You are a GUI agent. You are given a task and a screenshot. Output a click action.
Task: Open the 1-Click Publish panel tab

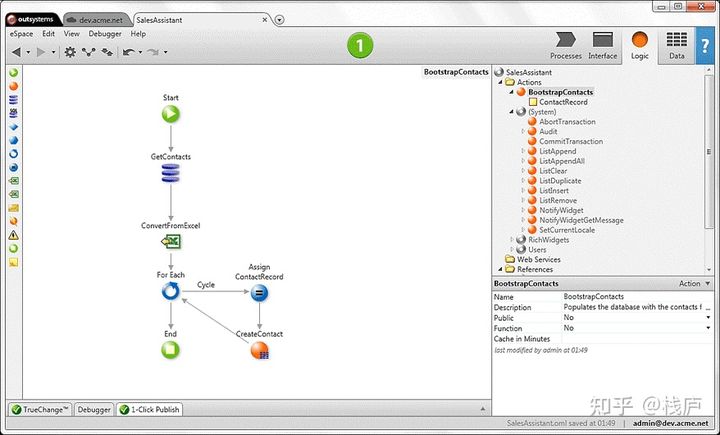(x=150, y=409)
